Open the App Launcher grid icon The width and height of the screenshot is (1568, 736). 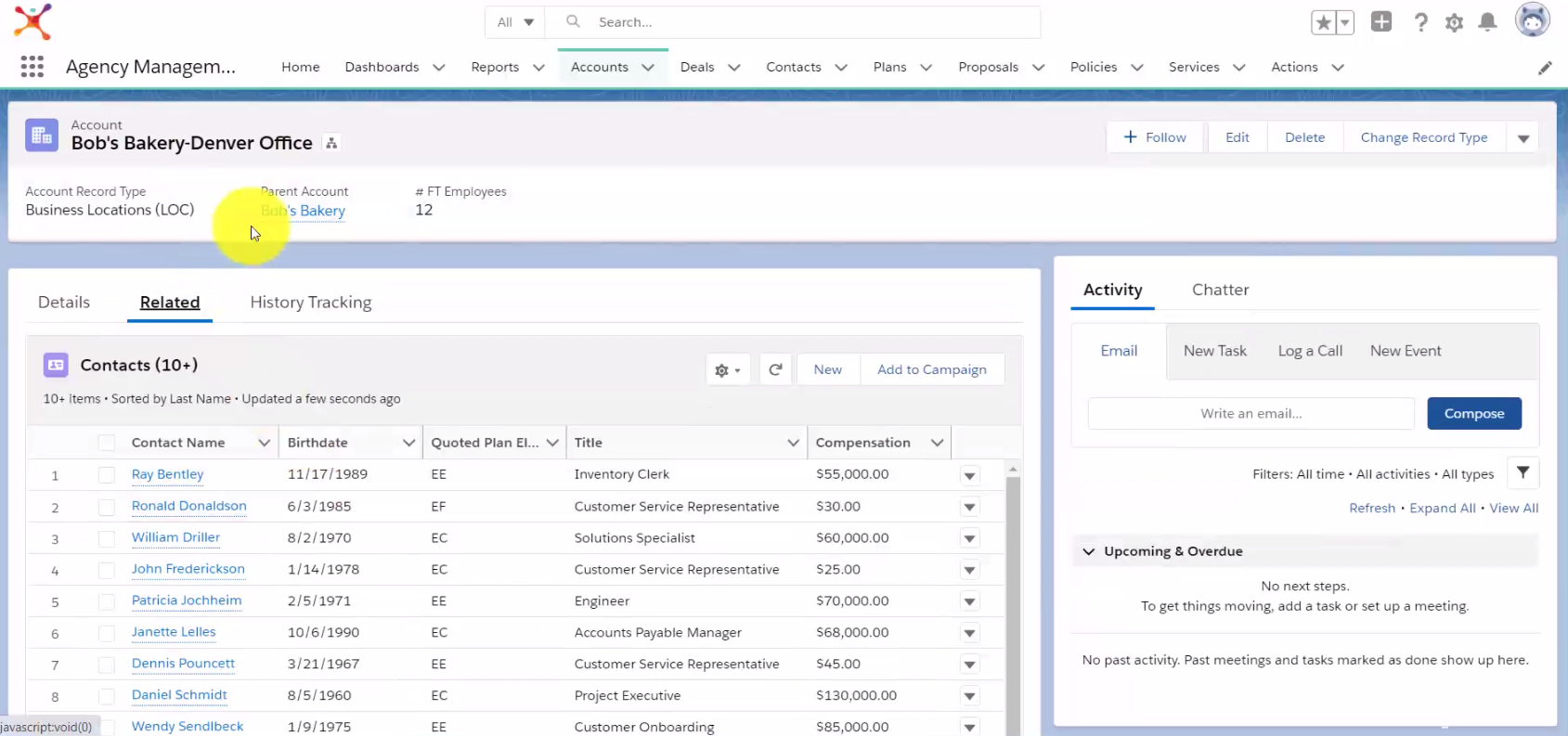32,67
